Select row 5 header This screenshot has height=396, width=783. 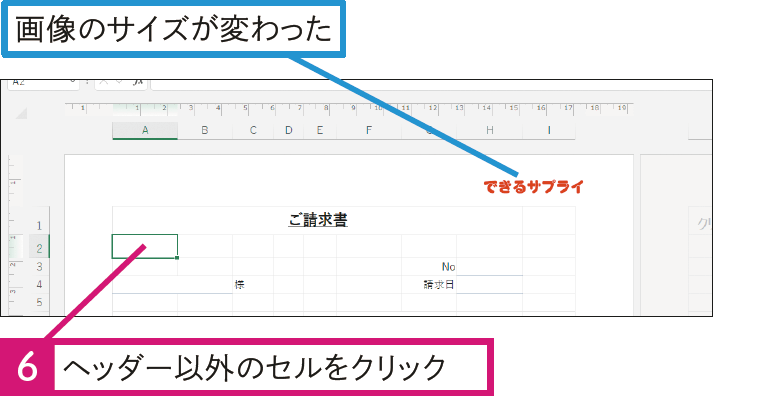(39, 302)
